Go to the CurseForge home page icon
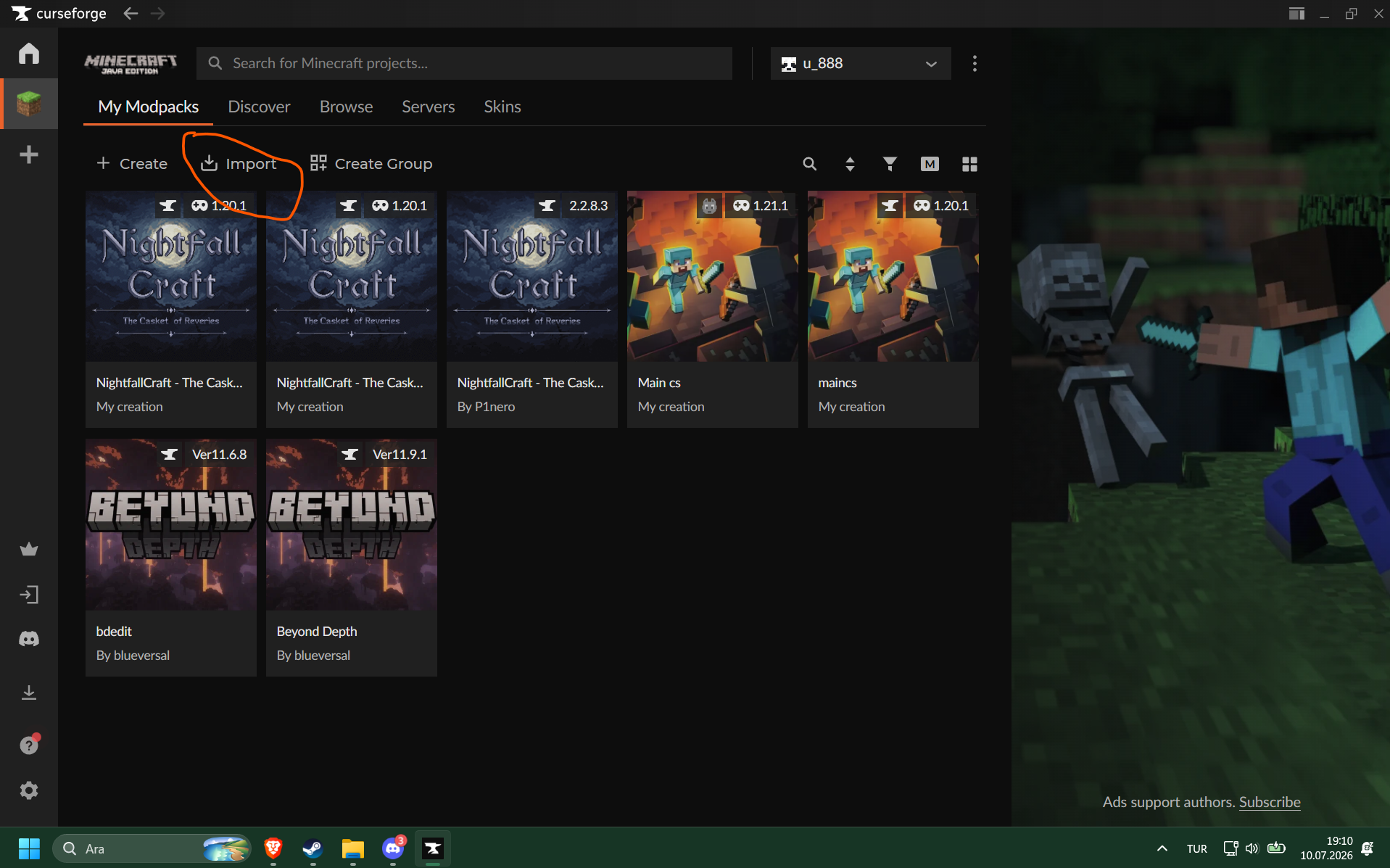 (x=29, y=54)
